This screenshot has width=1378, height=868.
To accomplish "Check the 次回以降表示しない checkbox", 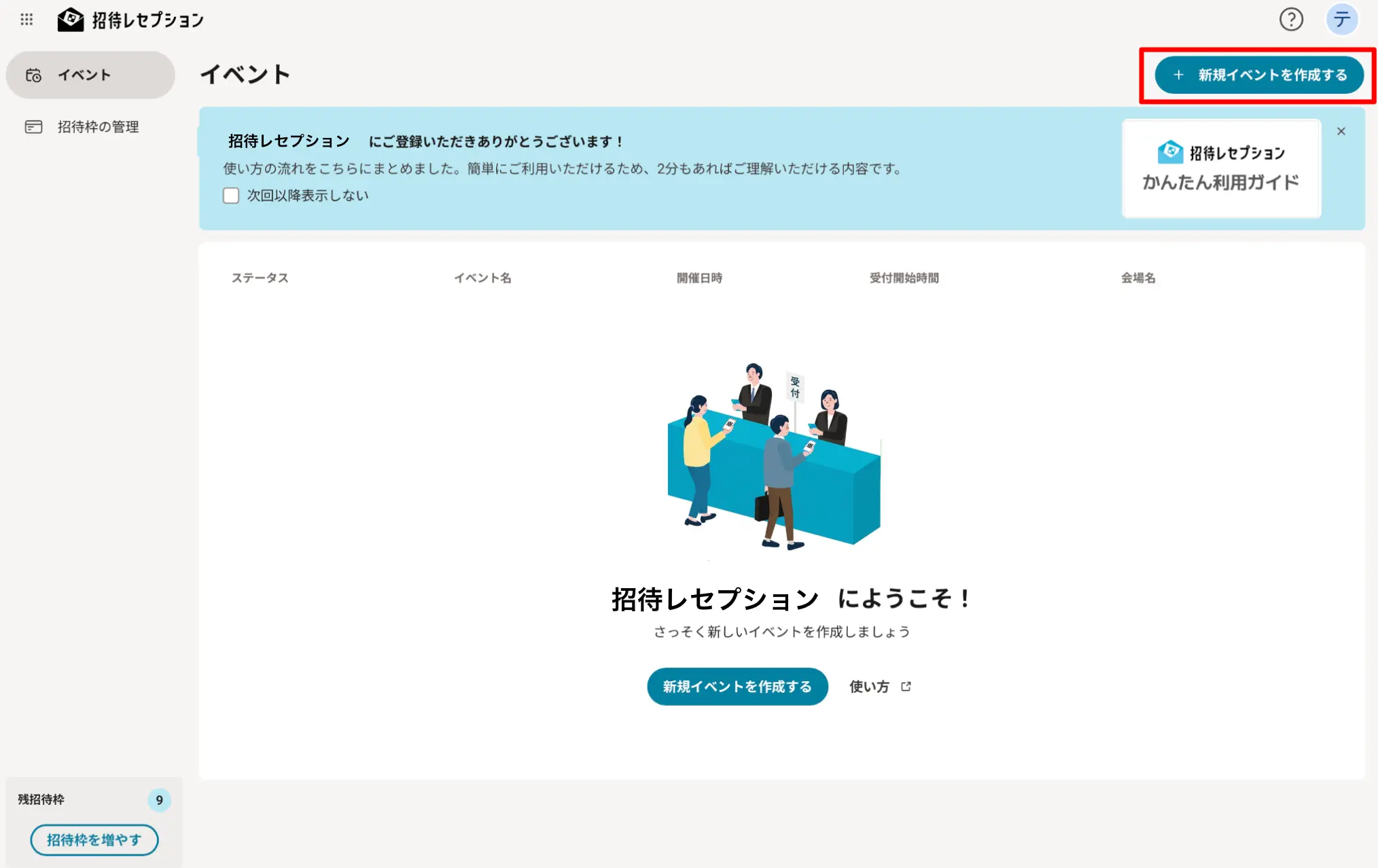I will pos(231,196).
